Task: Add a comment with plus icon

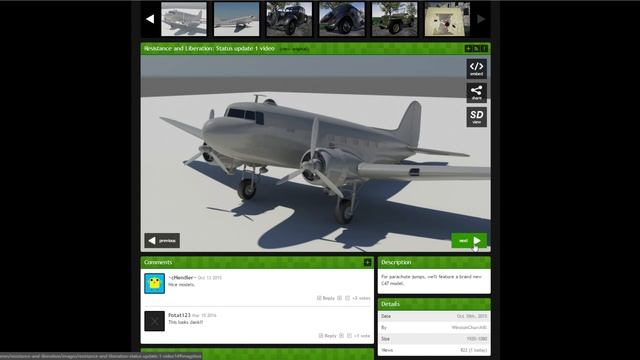Action: pyautogui.click(x=367, y=262)
